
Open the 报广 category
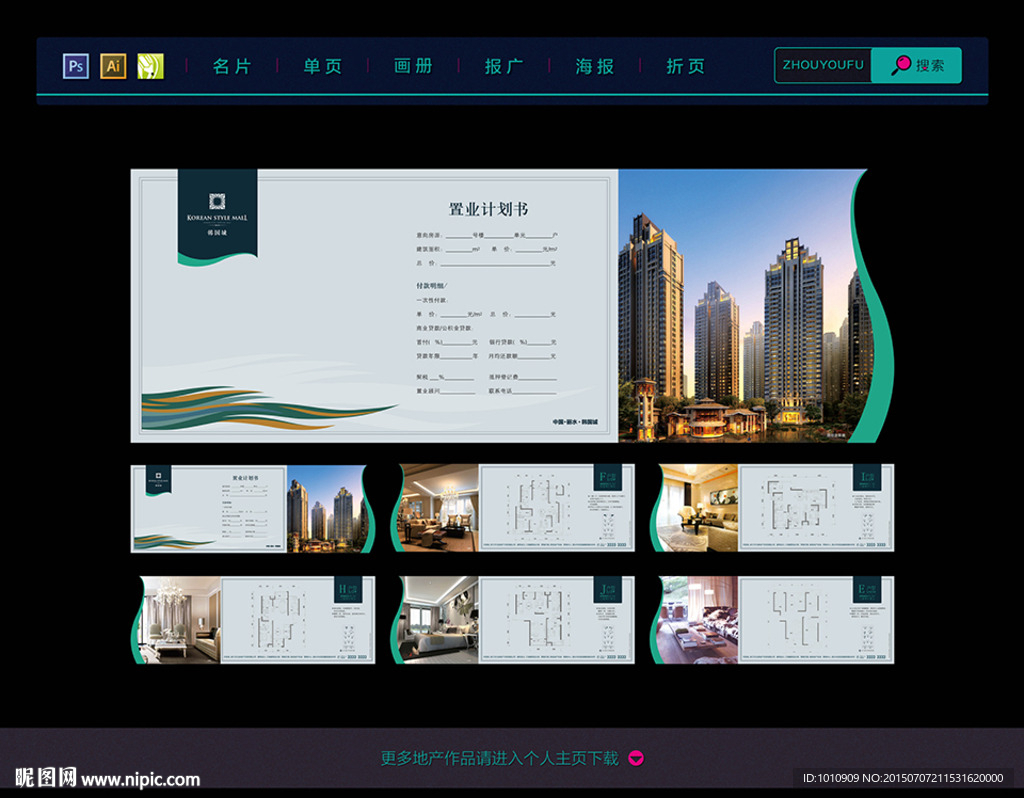[504, 65]
